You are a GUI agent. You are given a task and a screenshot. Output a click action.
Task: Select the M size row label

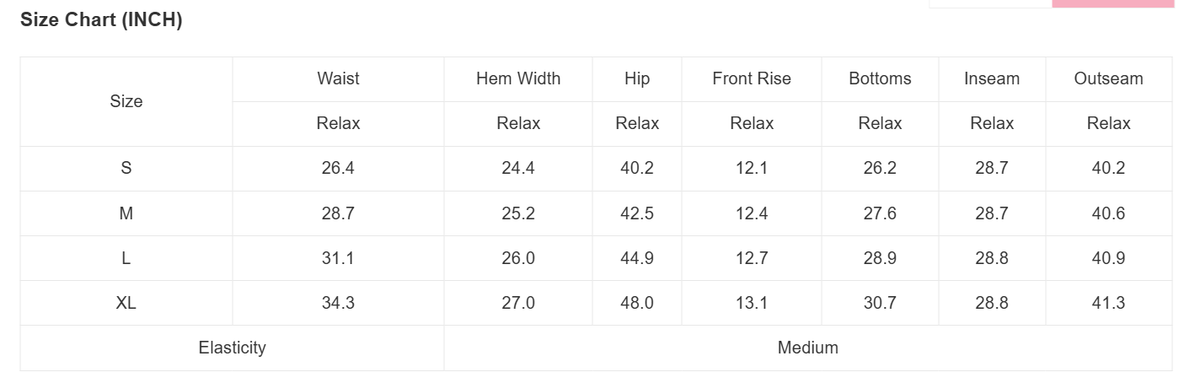point(126,213)
